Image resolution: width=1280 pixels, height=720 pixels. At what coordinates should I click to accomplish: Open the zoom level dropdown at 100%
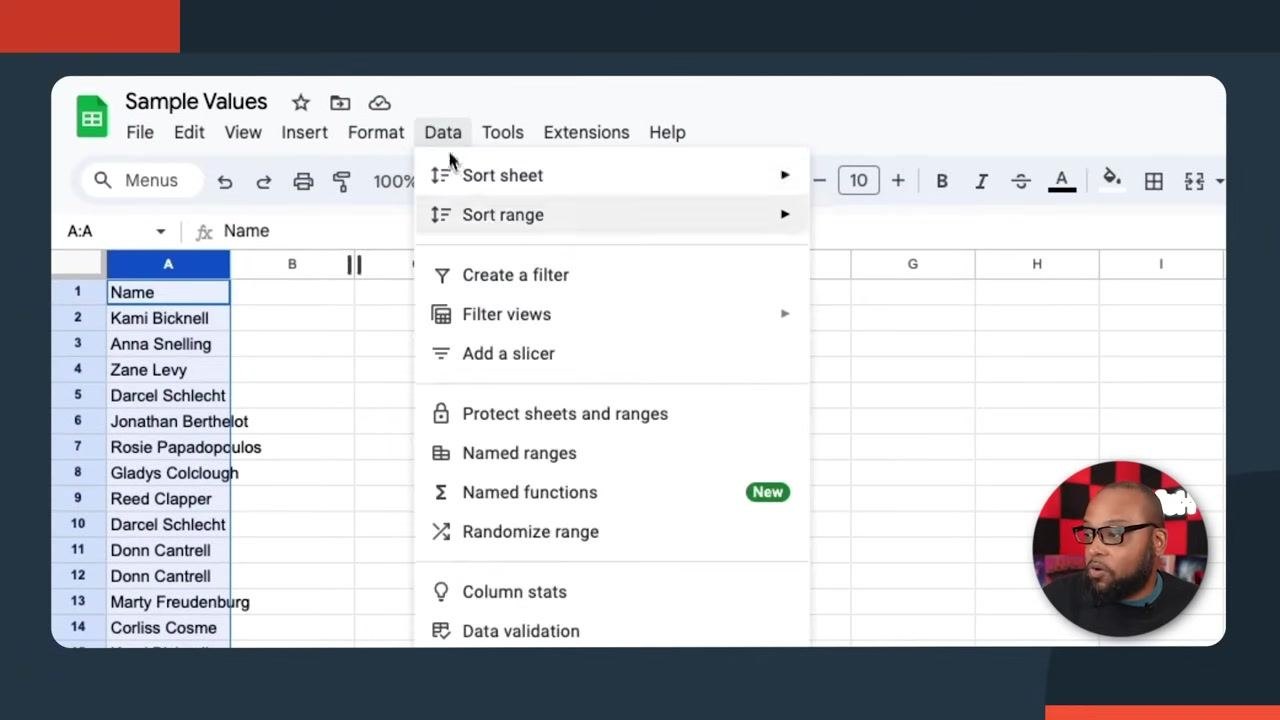point(394,181)
